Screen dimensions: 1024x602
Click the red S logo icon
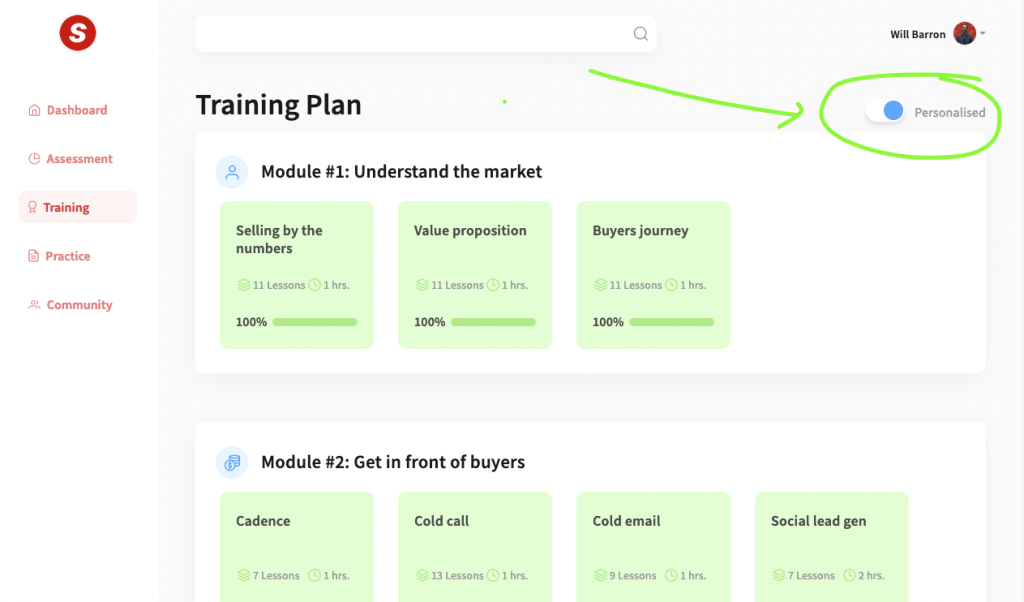tap(77, 34)
